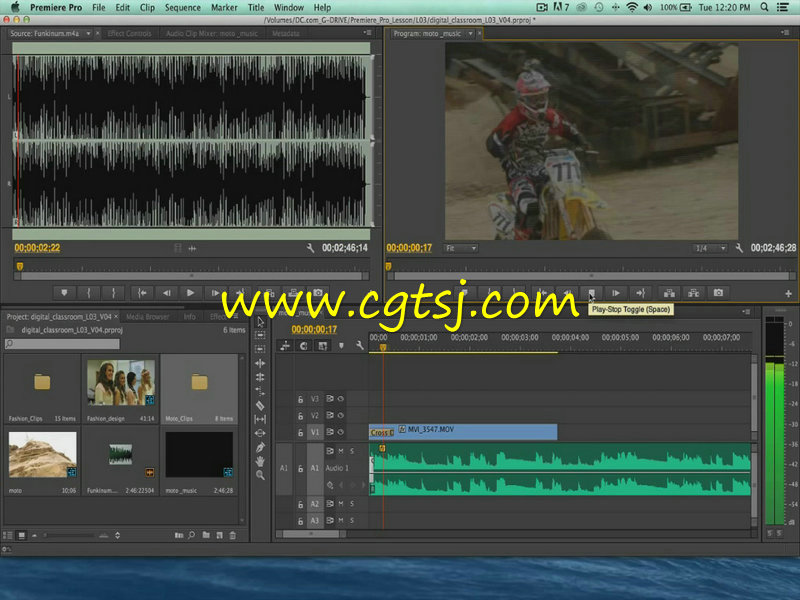Select the Slip tool
The height and width of the screenshot is (600, 800).
click(260, 419)
